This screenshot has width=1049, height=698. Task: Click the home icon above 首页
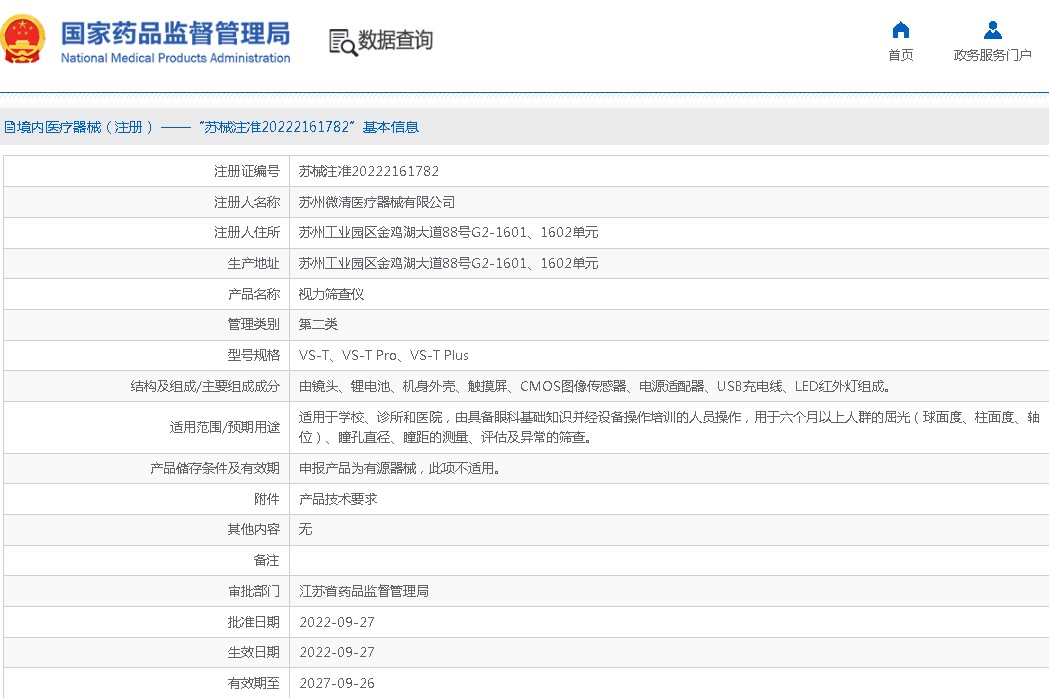(900, 29)
